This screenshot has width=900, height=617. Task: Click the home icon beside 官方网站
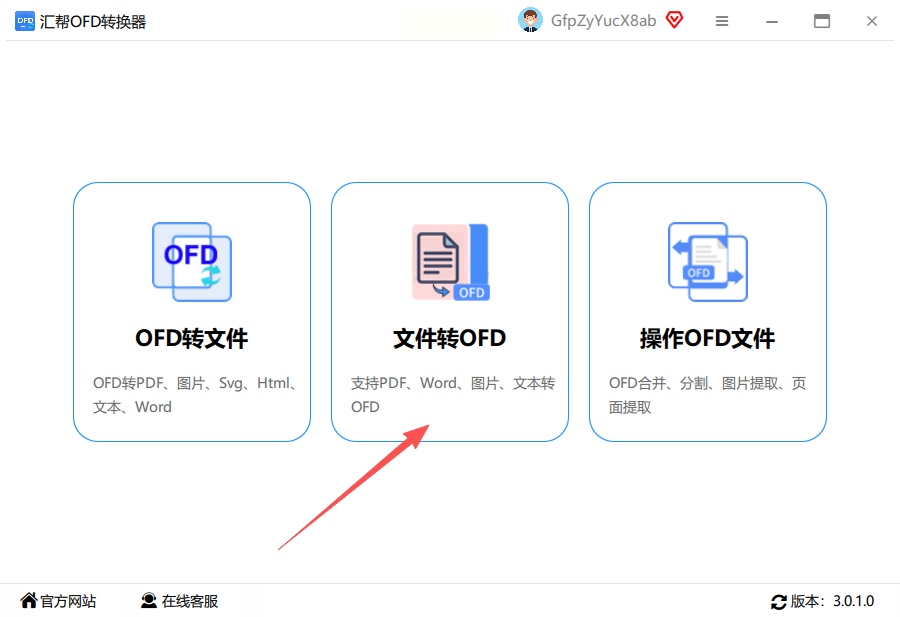(x=29, y=600)
